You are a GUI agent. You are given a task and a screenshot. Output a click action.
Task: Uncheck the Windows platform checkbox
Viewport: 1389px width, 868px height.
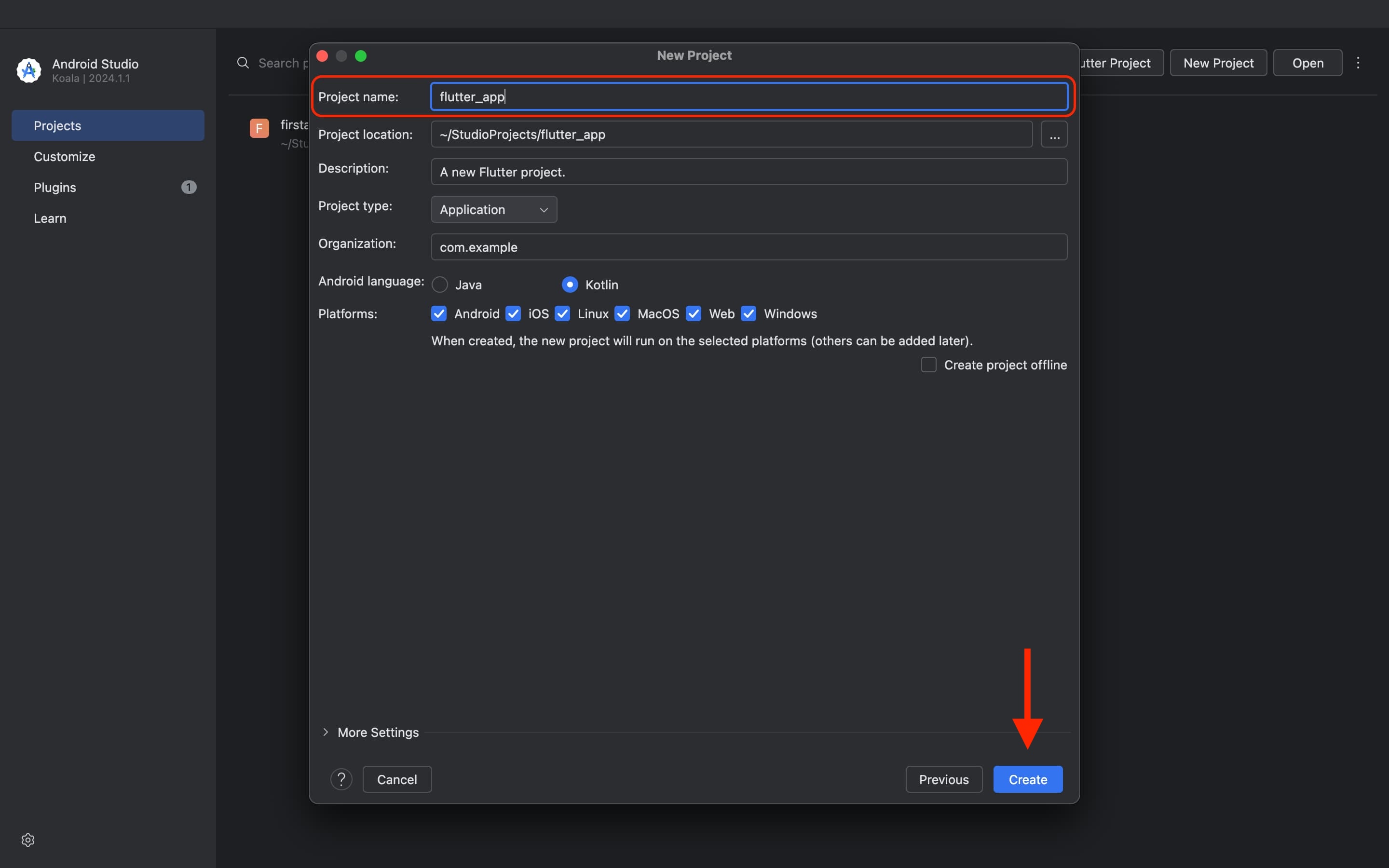coord(749,313)
